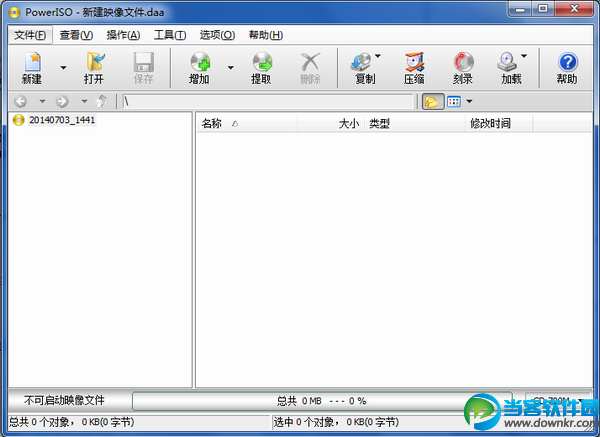Open the 工具(T) menu
Viewport: 600px width, 437px height.
tap(170, 35)
